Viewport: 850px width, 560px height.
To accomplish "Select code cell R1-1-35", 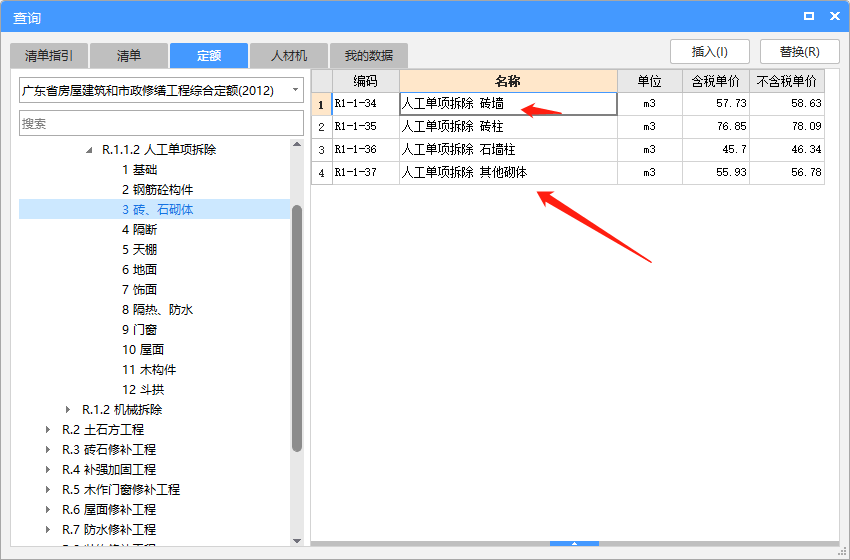I will 366,127.
